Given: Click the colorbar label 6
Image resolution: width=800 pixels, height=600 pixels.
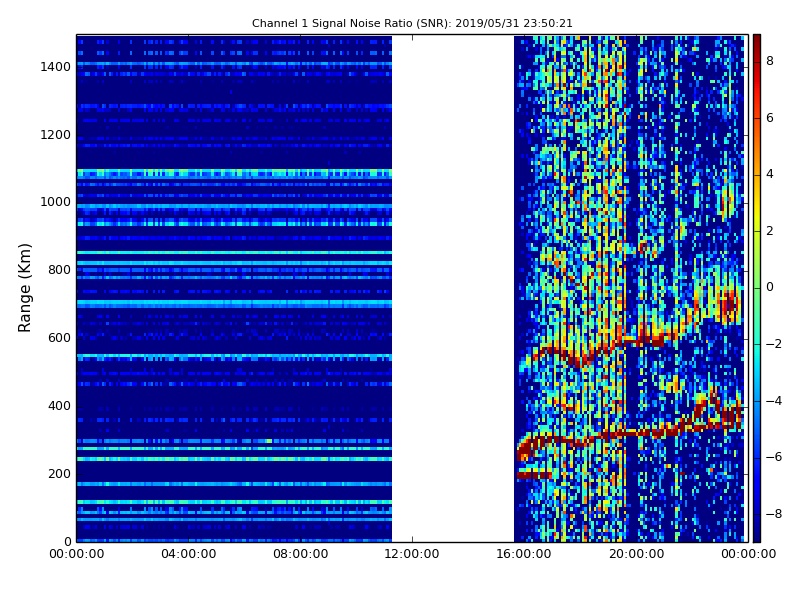Looking at the screenshot, I should (x=770, y=118).
